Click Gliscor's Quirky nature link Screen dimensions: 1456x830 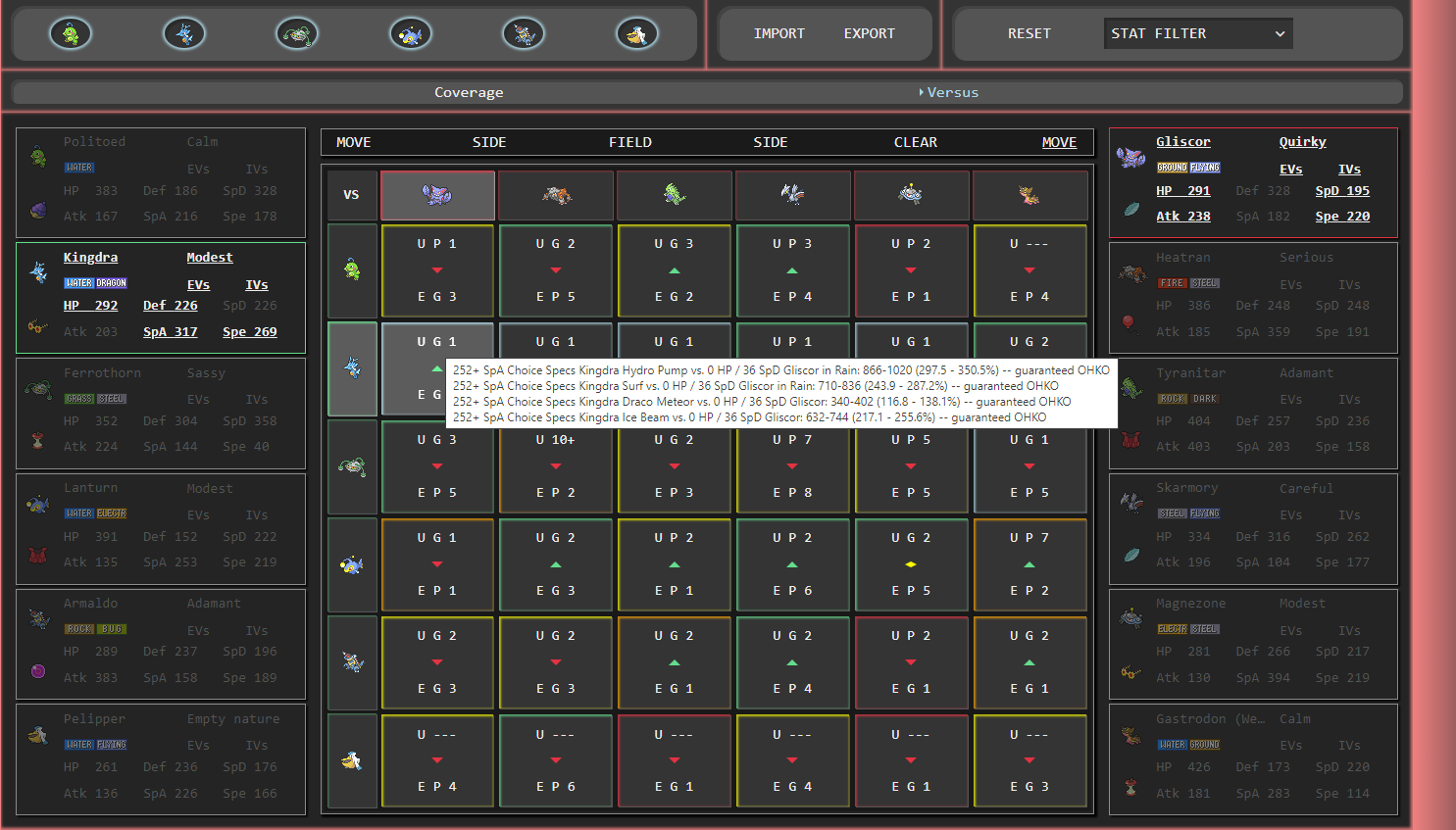1303,142
